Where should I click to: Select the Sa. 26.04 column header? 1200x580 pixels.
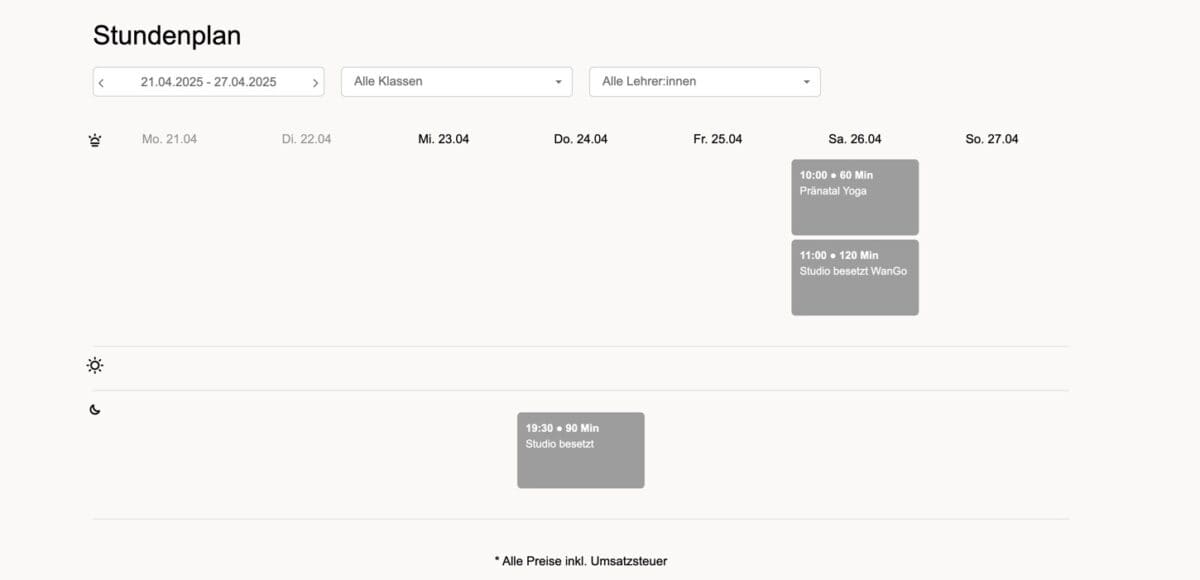(855, 139)
